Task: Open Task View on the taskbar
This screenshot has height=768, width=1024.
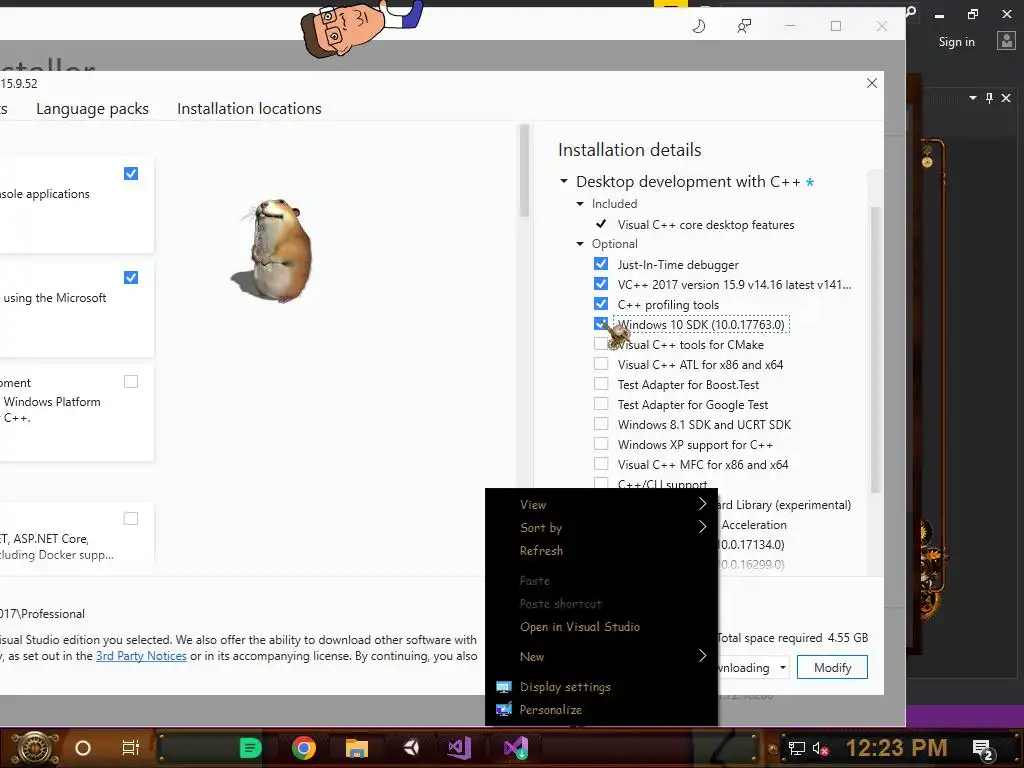Action: [x=131, y=748]
